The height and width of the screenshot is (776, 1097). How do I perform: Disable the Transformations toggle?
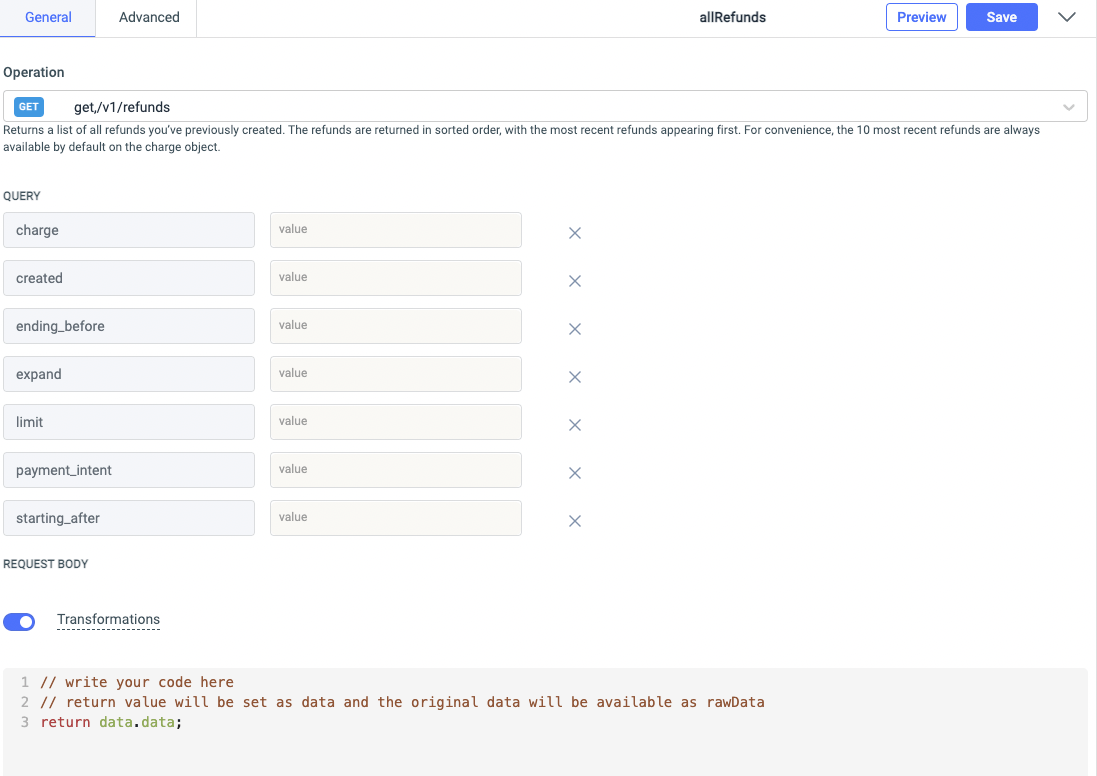tap(19, 622)
